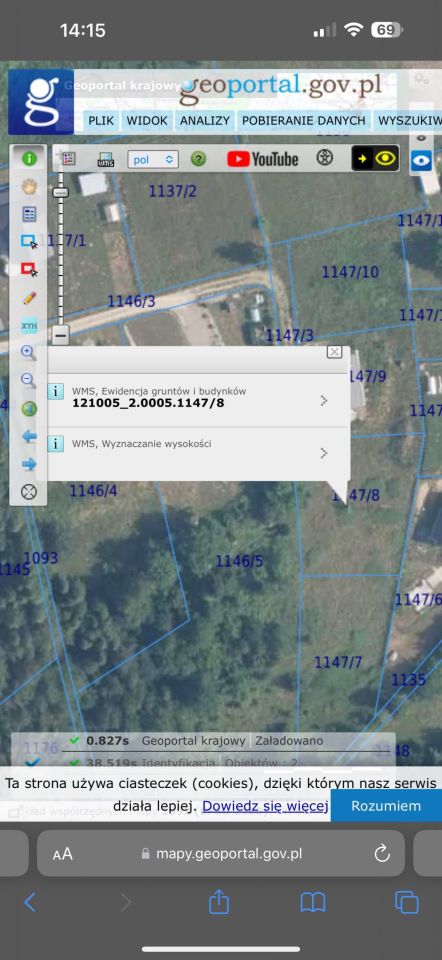
Task: Open Safari tabs overview
Action: [x=406, y=902]
